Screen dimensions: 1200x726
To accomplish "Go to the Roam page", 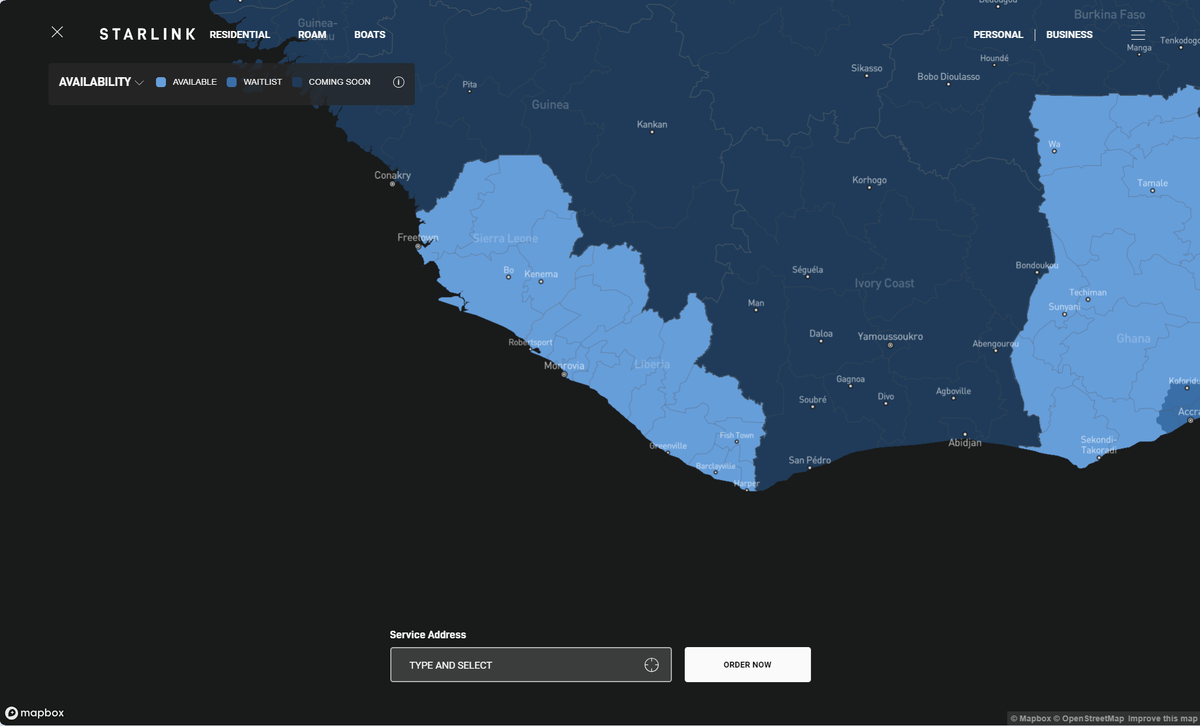I will 312,35.
